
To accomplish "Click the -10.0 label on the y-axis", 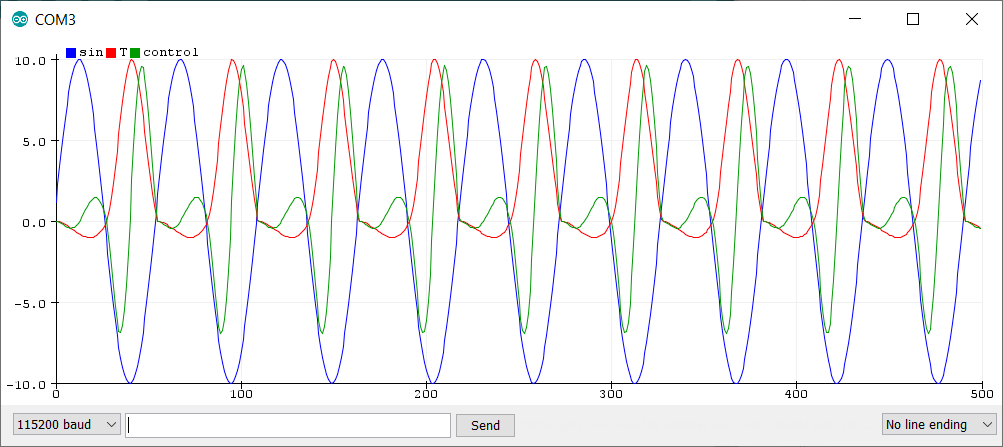I will tap(27, 384).
